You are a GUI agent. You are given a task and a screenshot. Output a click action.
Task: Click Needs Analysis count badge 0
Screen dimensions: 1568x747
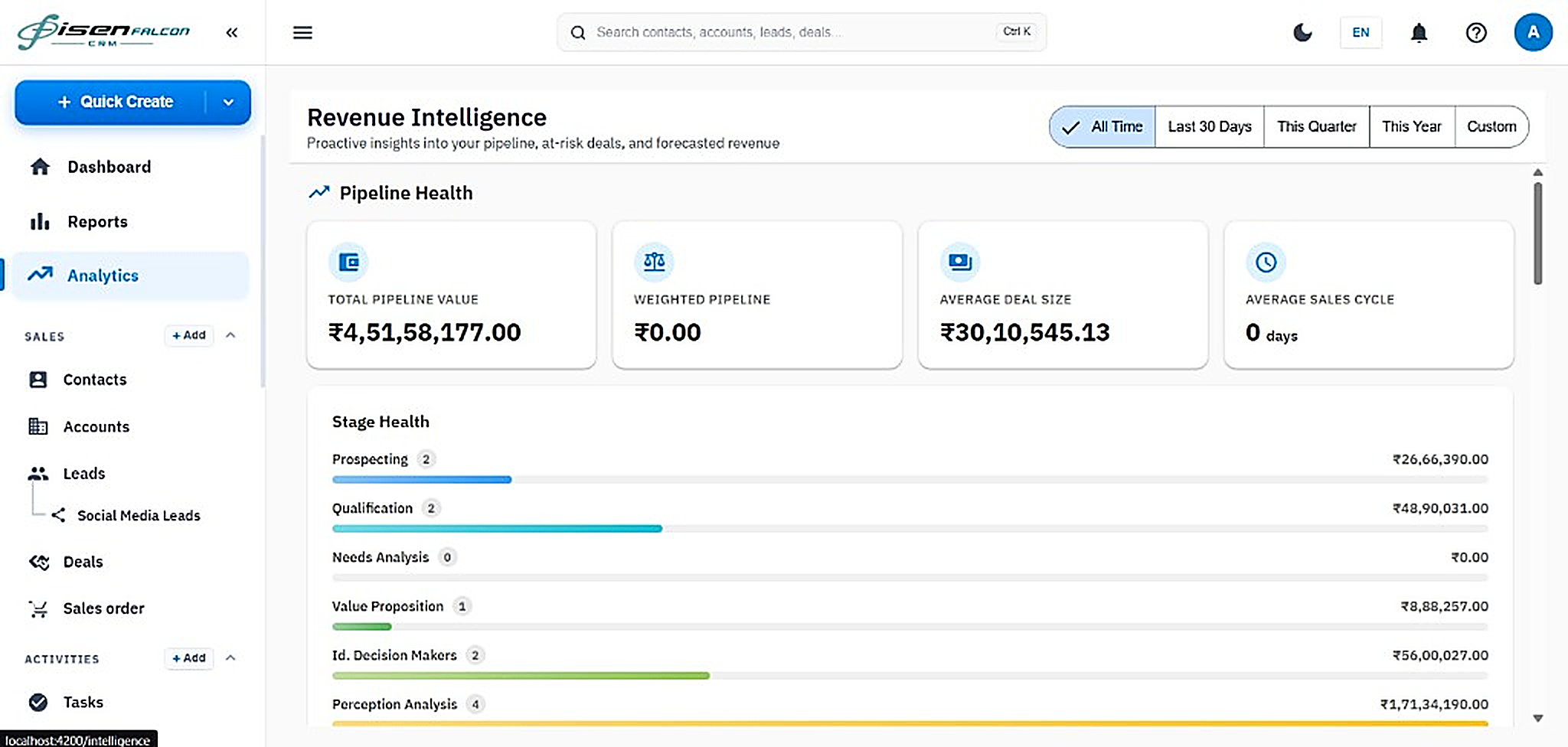pyautogui.click(x=447, y=557)
